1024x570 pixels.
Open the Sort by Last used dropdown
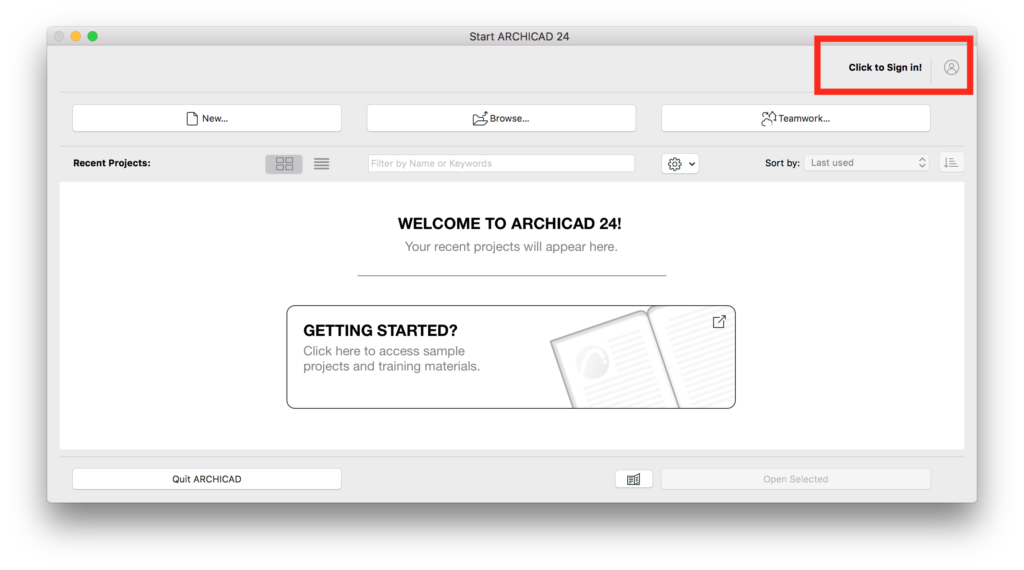point(868,163)
